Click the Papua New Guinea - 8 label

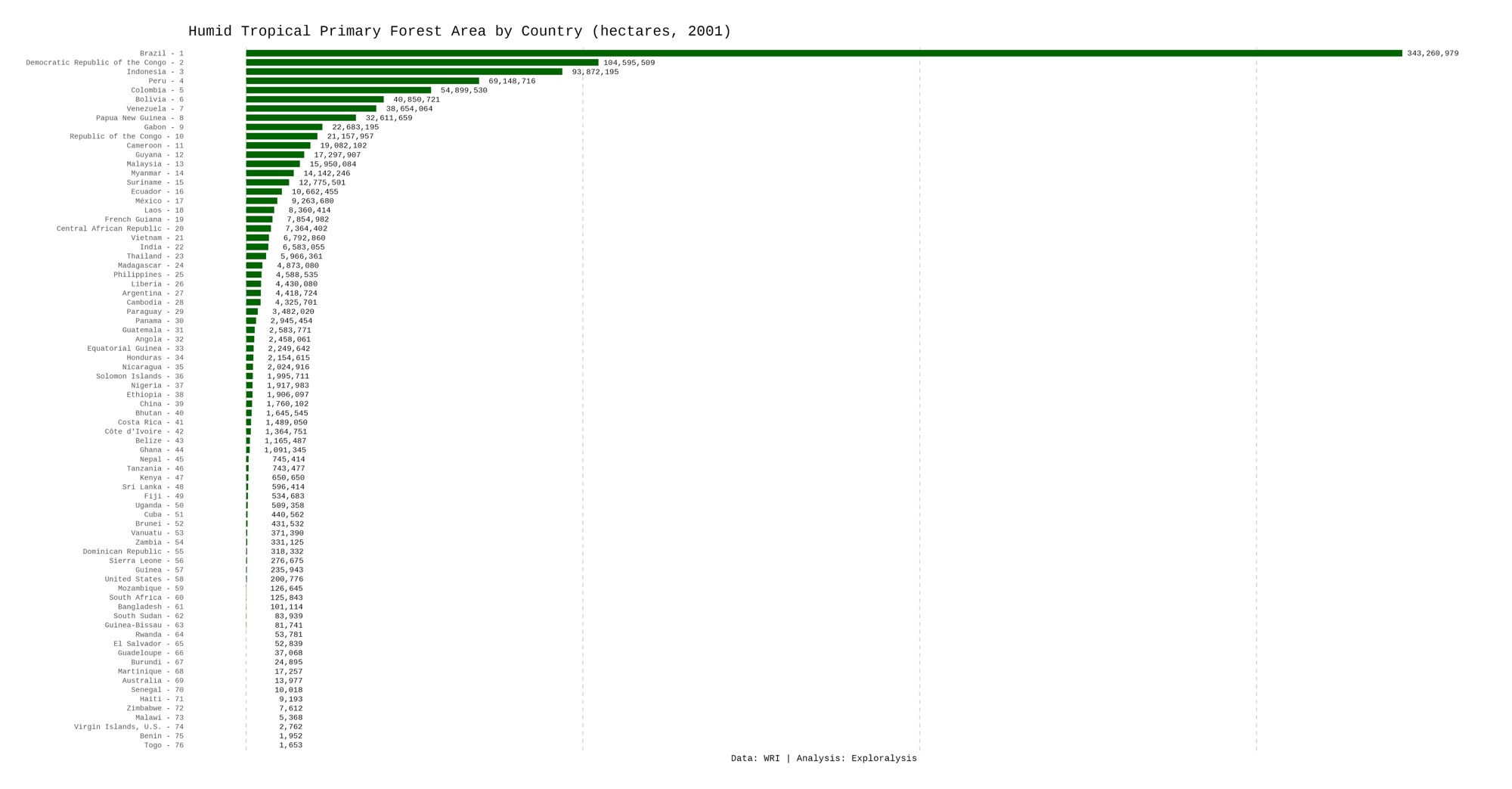coord(140,118)
